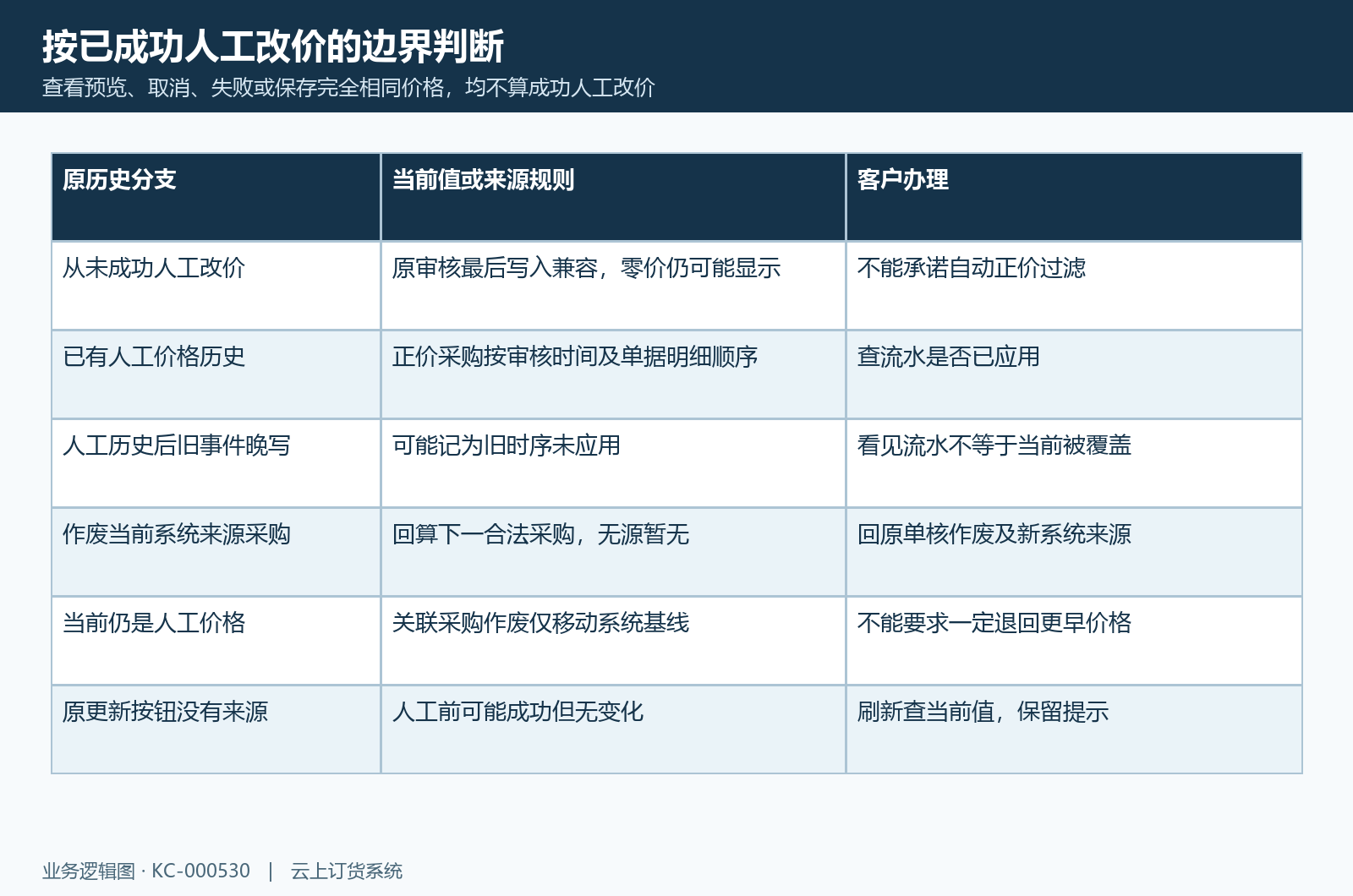Select the 原历史分支 column header
Image resolution: width=1353 pixels, height=896 pixels.
(x=216, y=197)
